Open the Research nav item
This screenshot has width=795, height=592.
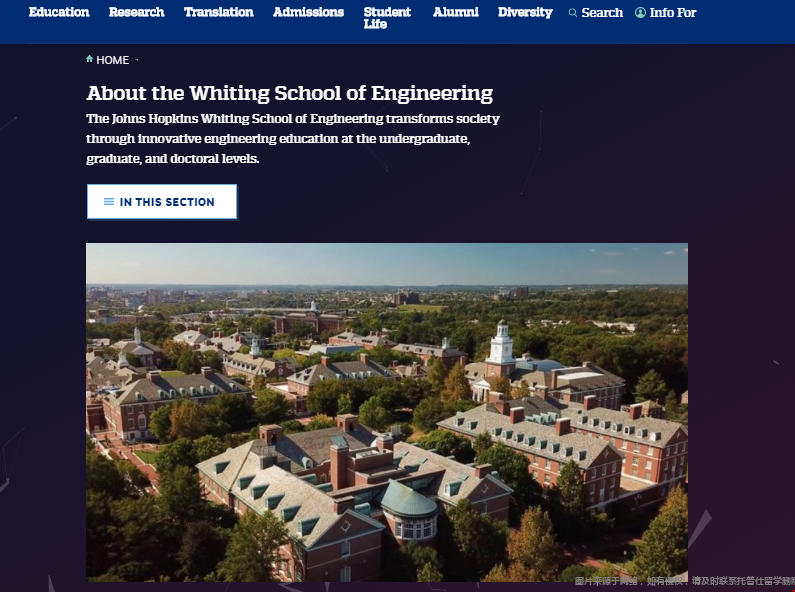(x=136, y=12)
